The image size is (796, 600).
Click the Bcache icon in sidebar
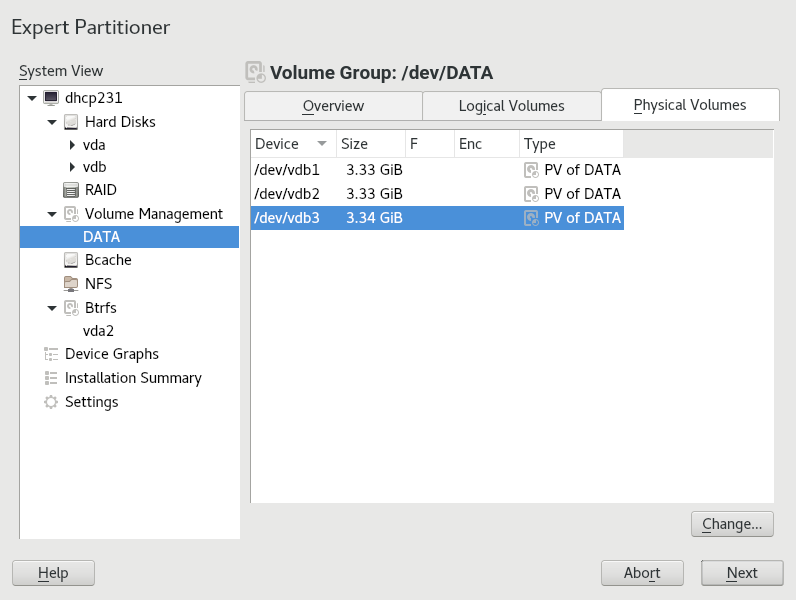[x=71, y=260]
